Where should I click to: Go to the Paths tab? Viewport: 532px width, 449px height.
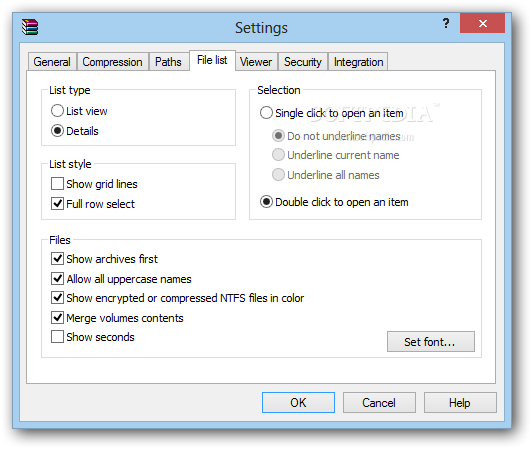[168, 62]
